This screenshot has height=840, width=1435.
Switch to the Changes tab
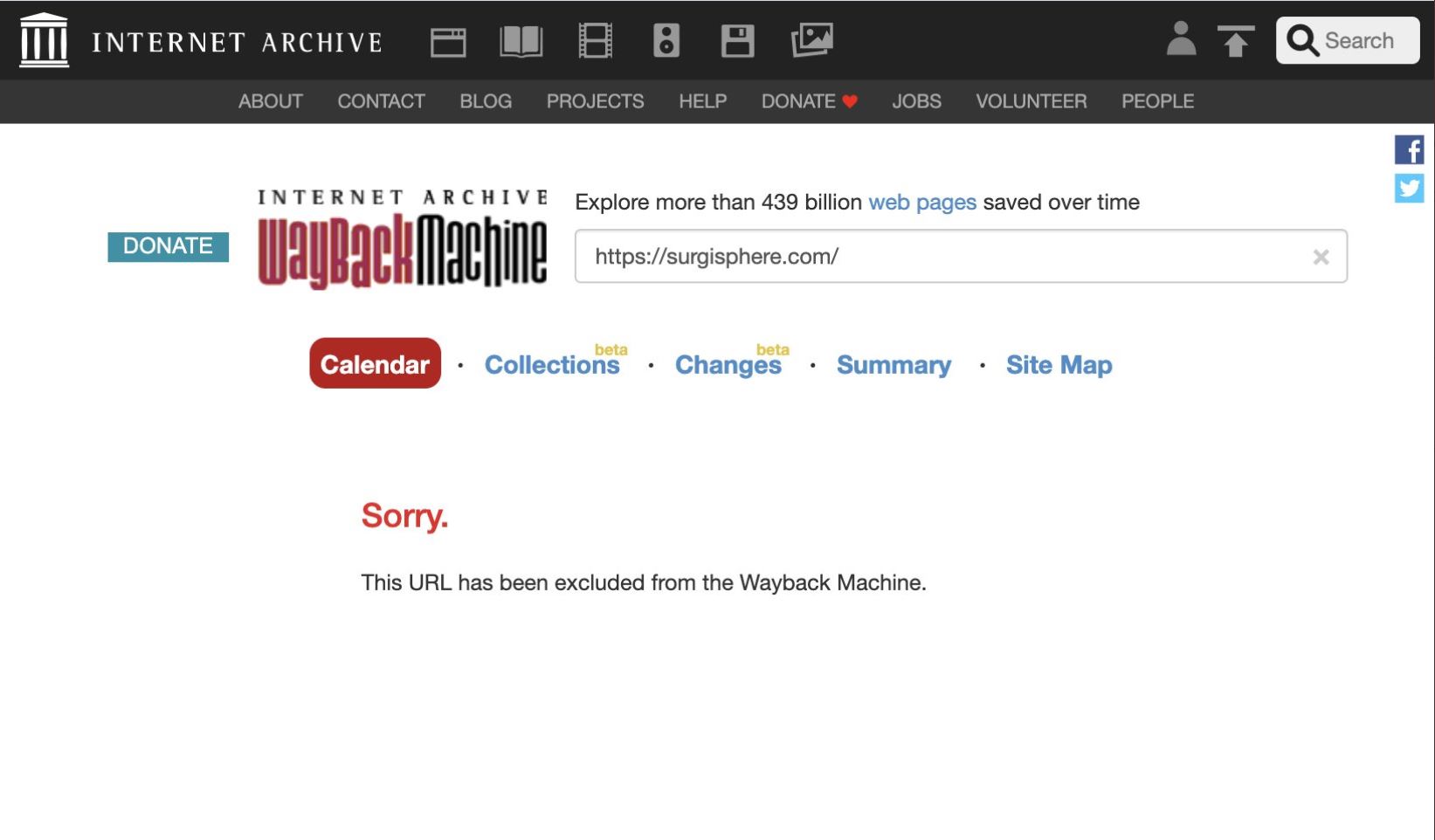point(728,364)
